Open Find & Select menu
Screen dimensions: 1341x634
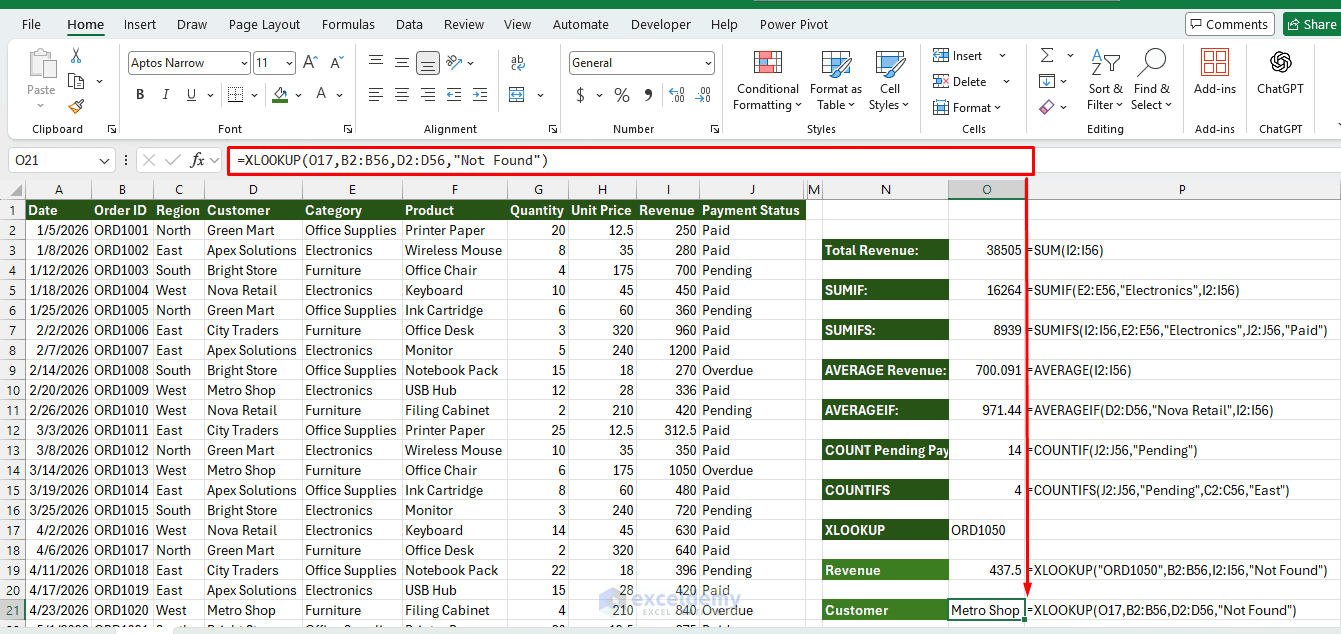(x=1152, y=80)
